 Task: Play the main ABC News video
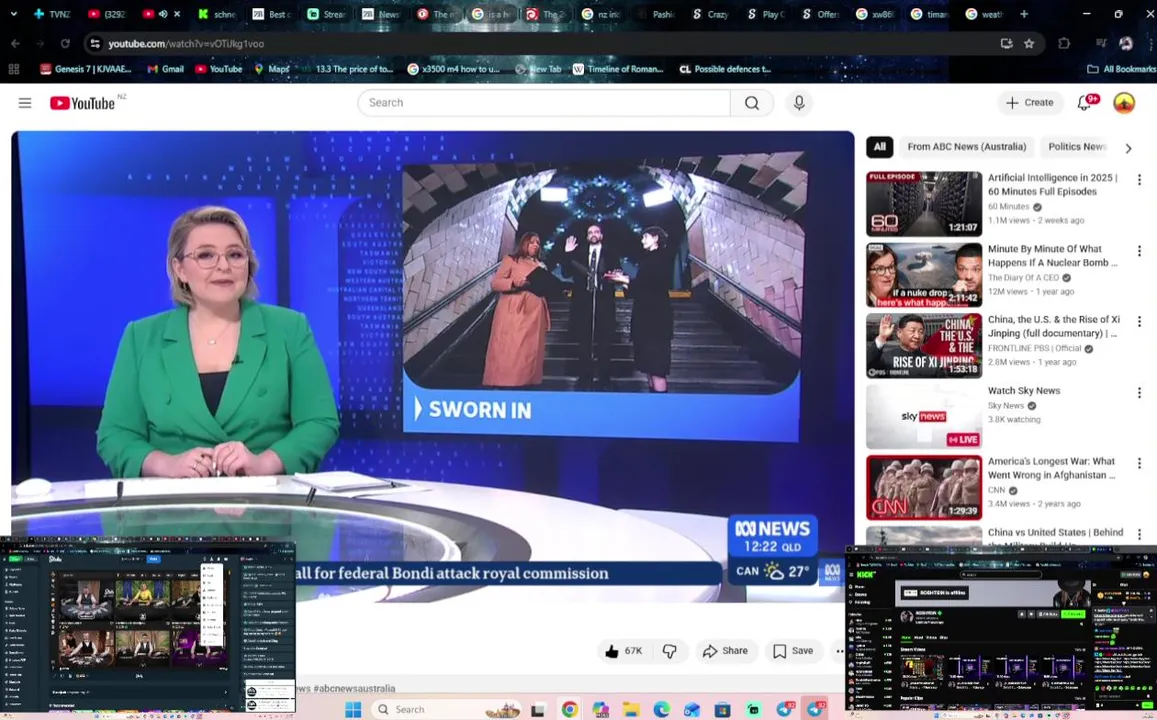[x=432, y=367]
